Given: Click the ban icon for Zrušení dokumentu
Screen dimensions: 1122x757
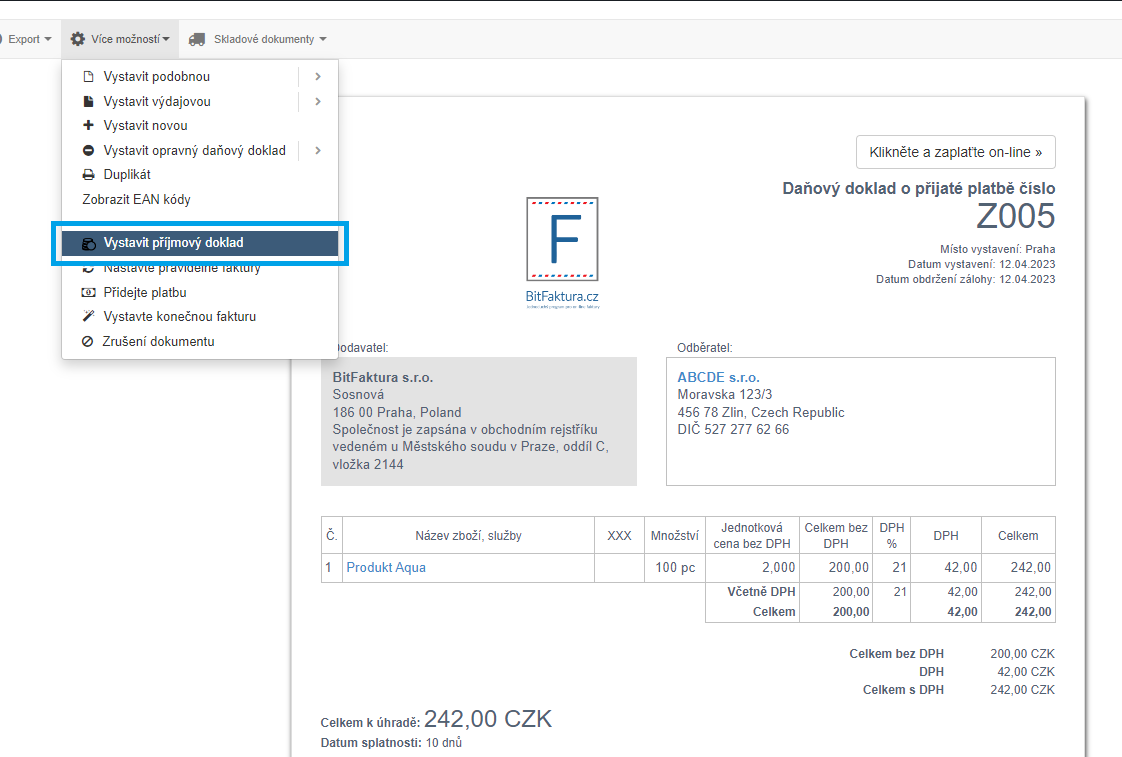Looking at the screenshot, I should (89, 342).
